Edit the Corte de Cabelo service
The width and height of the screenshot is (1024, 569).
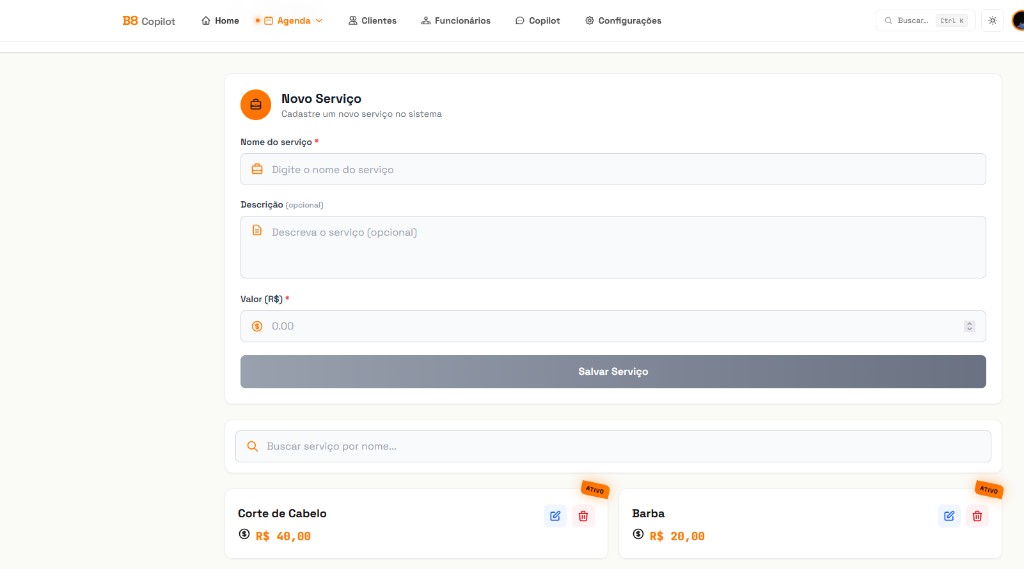[555, 516]
